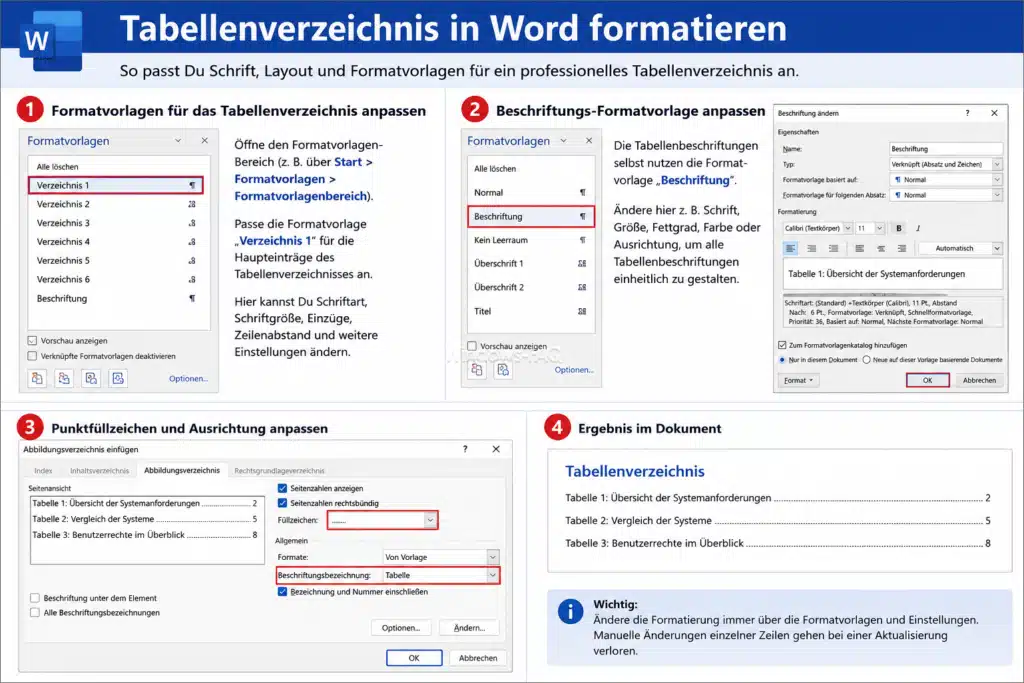Image resolution: width=1024 pixels, height=683 pixels.
Task: Open the Automatisch font color dropdown
Action: coord(997,248)
